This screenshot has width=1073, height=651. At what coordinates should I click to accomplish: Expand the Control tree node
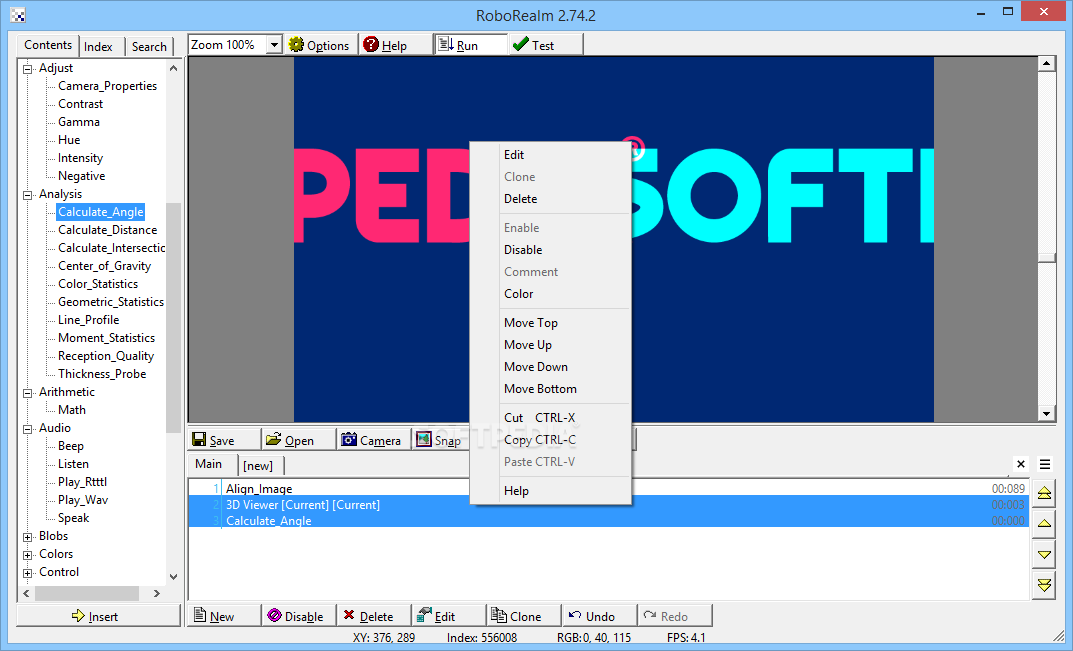pos(28,573)
